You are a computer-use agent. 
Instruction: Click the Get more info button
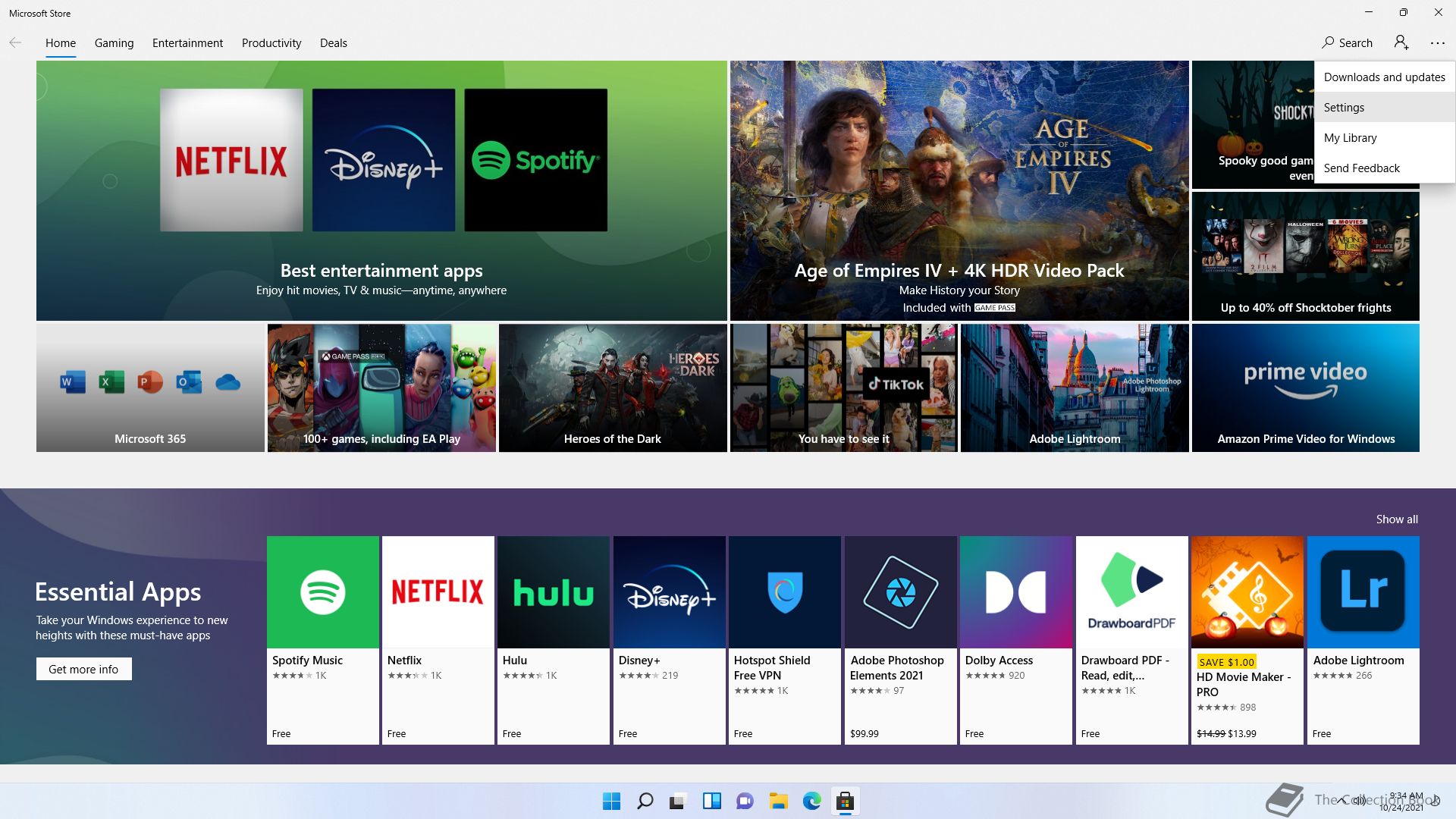(84, 669)
